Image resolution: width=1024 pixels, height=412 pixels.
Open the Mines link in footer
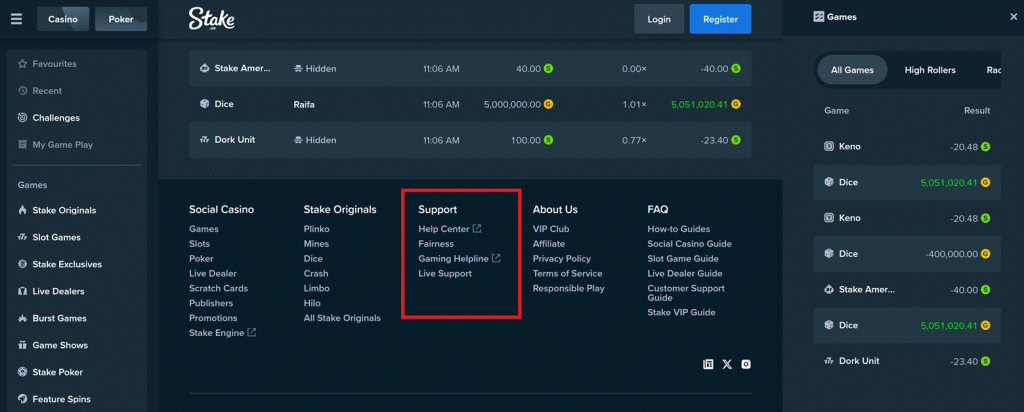316,244
